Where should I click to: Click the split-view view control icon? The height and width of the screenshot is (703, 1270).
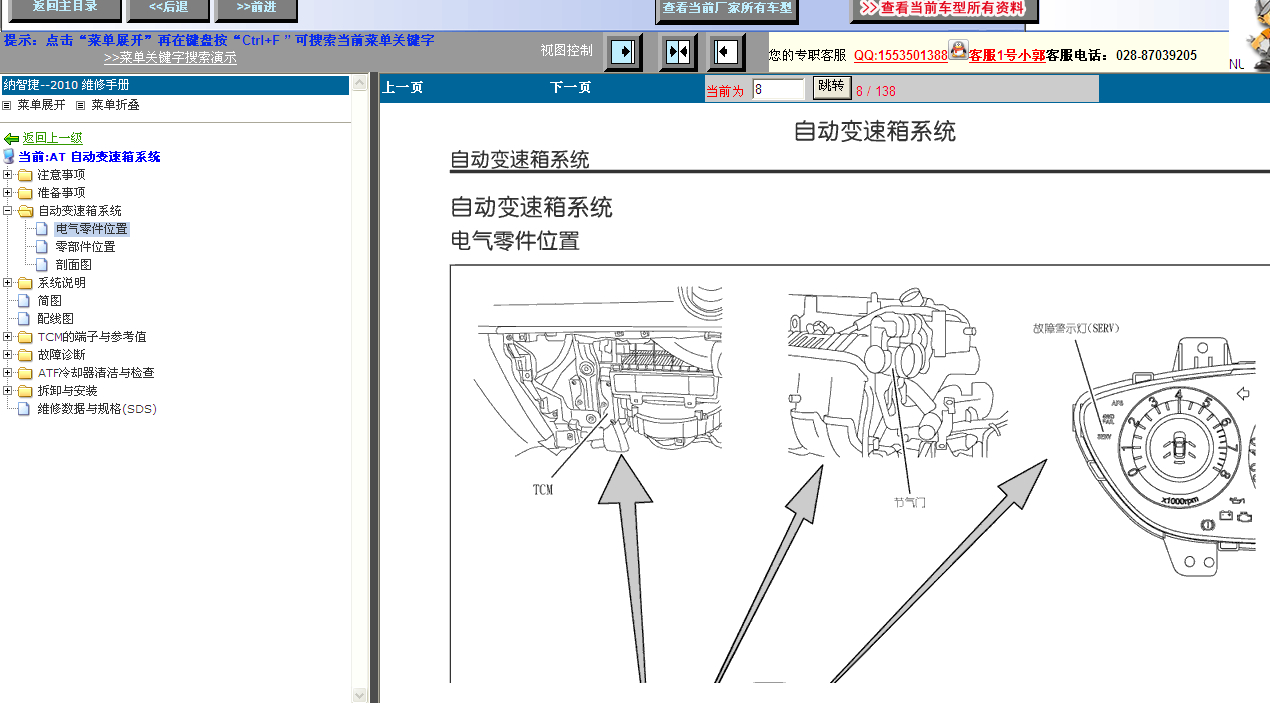click(x=678, y=51)
